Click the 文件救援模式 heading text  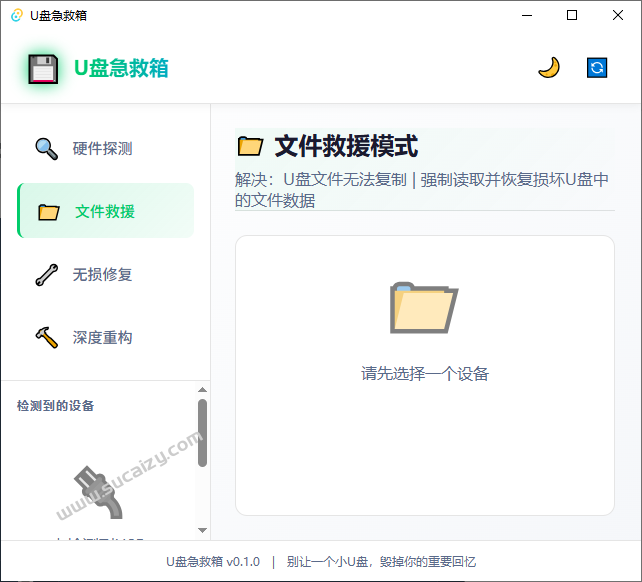346,146
